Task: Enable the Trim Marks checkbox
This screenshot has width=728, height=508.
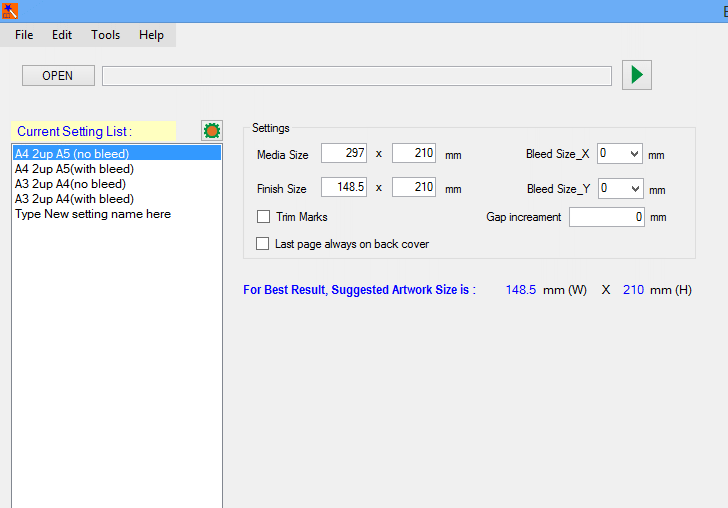Action: (x=264, y=217)
